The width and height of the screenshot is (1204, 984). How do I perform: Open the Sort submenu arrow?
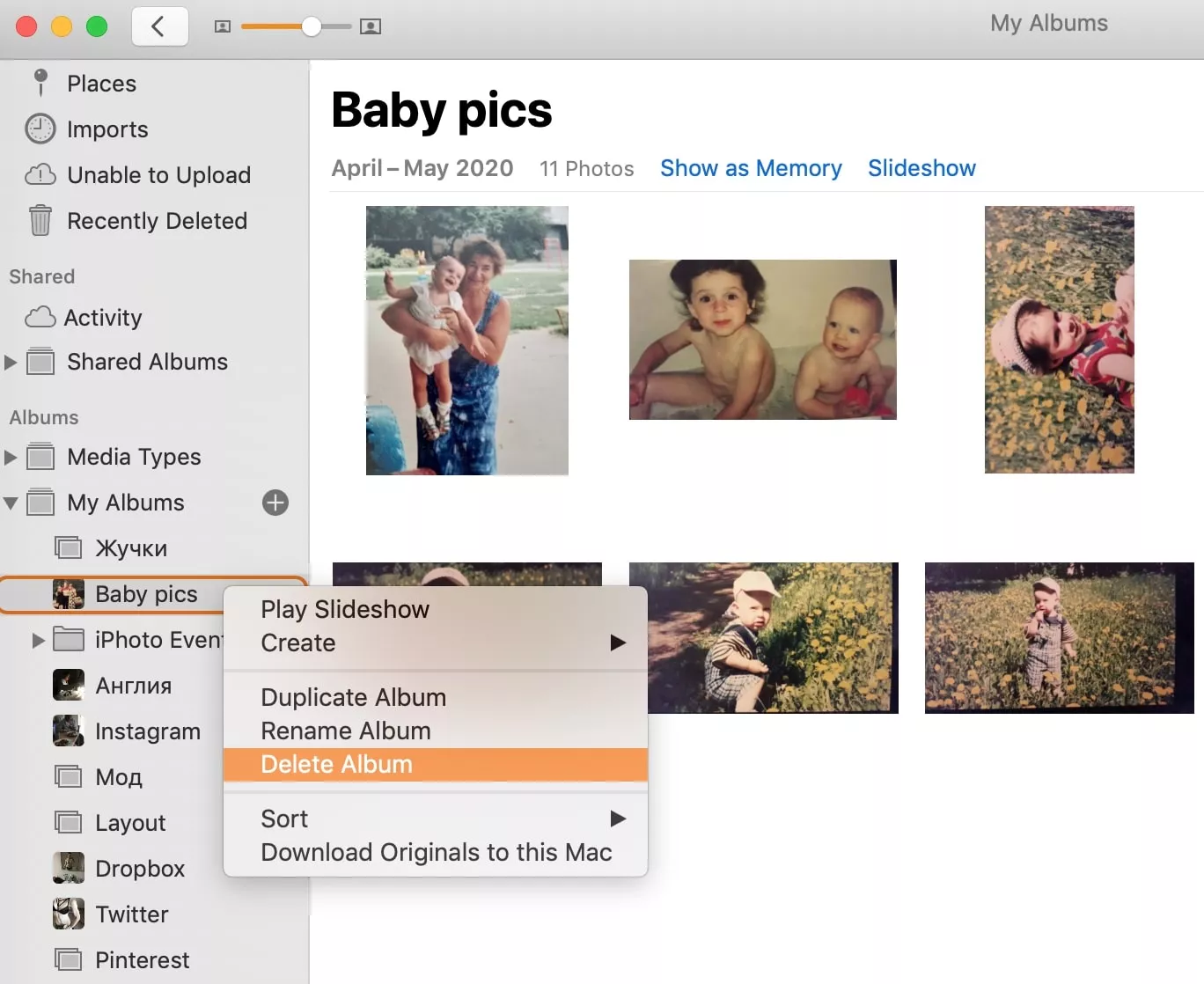coord(618,819)
